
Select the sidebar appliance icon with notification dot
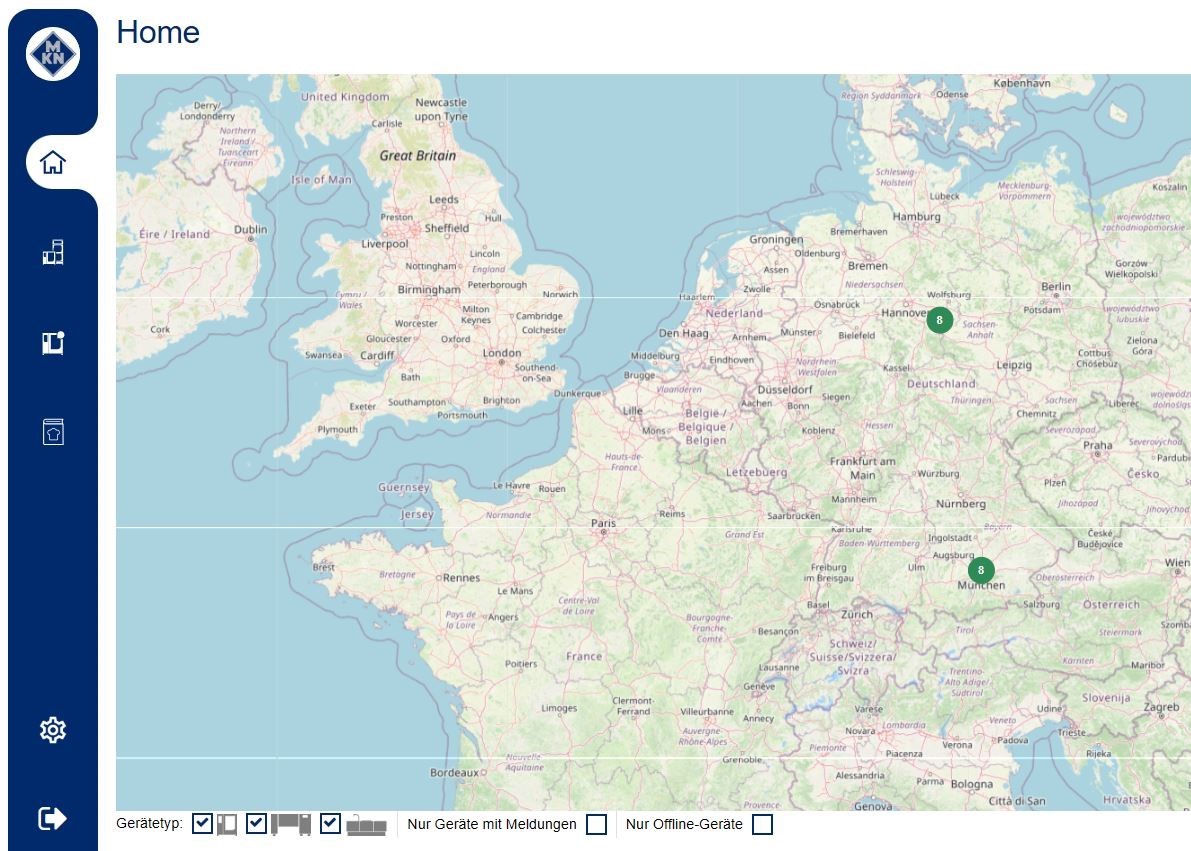click(x=53, y=342)
